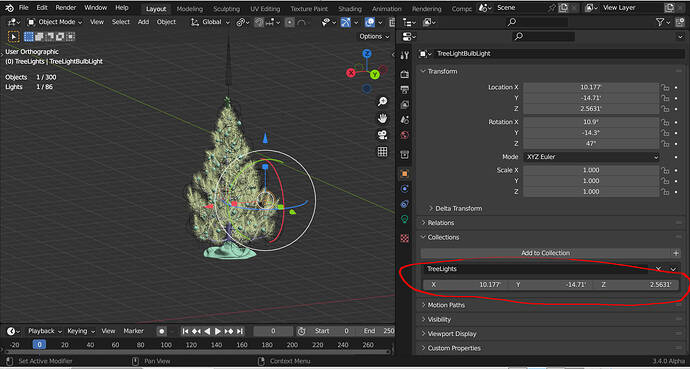
Task: Toggle the lock for Rotation X
Action: [665, 122]
